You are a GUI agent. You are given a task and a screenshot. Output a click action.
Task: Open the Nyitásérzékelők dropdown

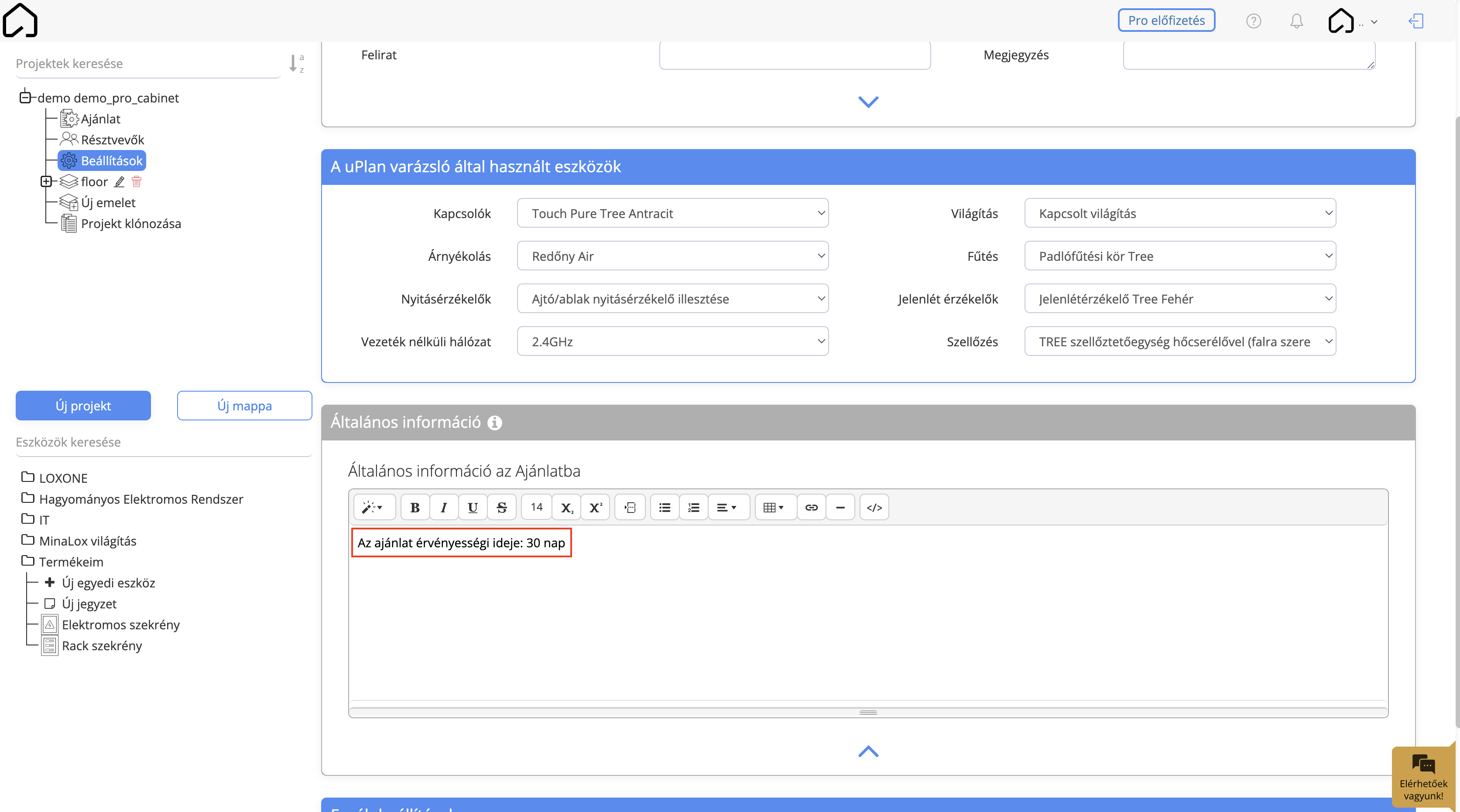pyautogui.click(x=673, y=298)
